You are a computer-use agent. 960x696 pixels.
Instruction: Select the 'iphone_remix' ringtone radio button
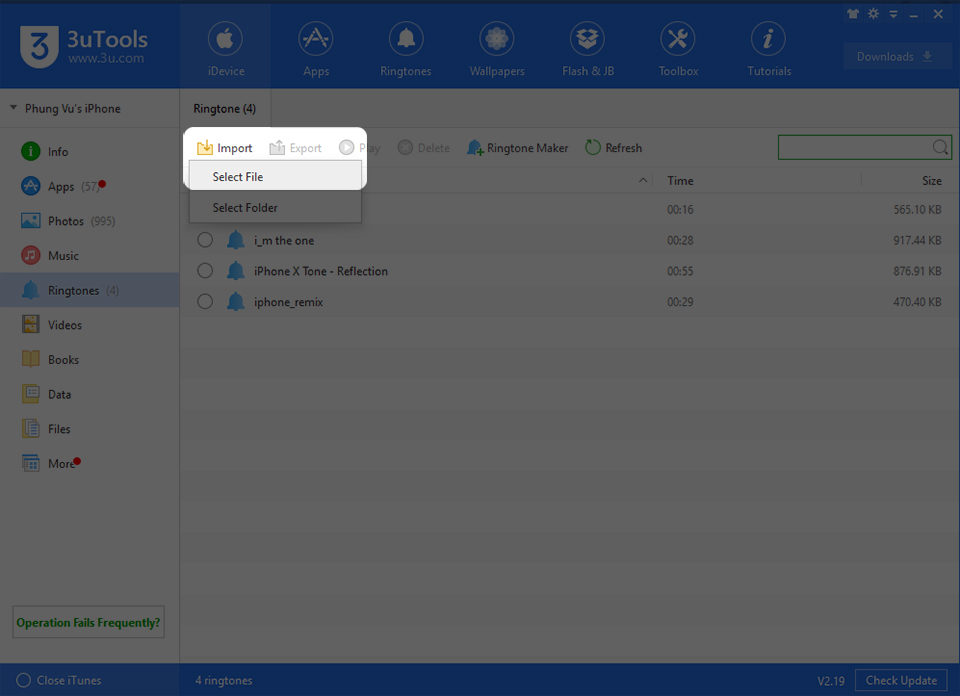coord(205,302)
